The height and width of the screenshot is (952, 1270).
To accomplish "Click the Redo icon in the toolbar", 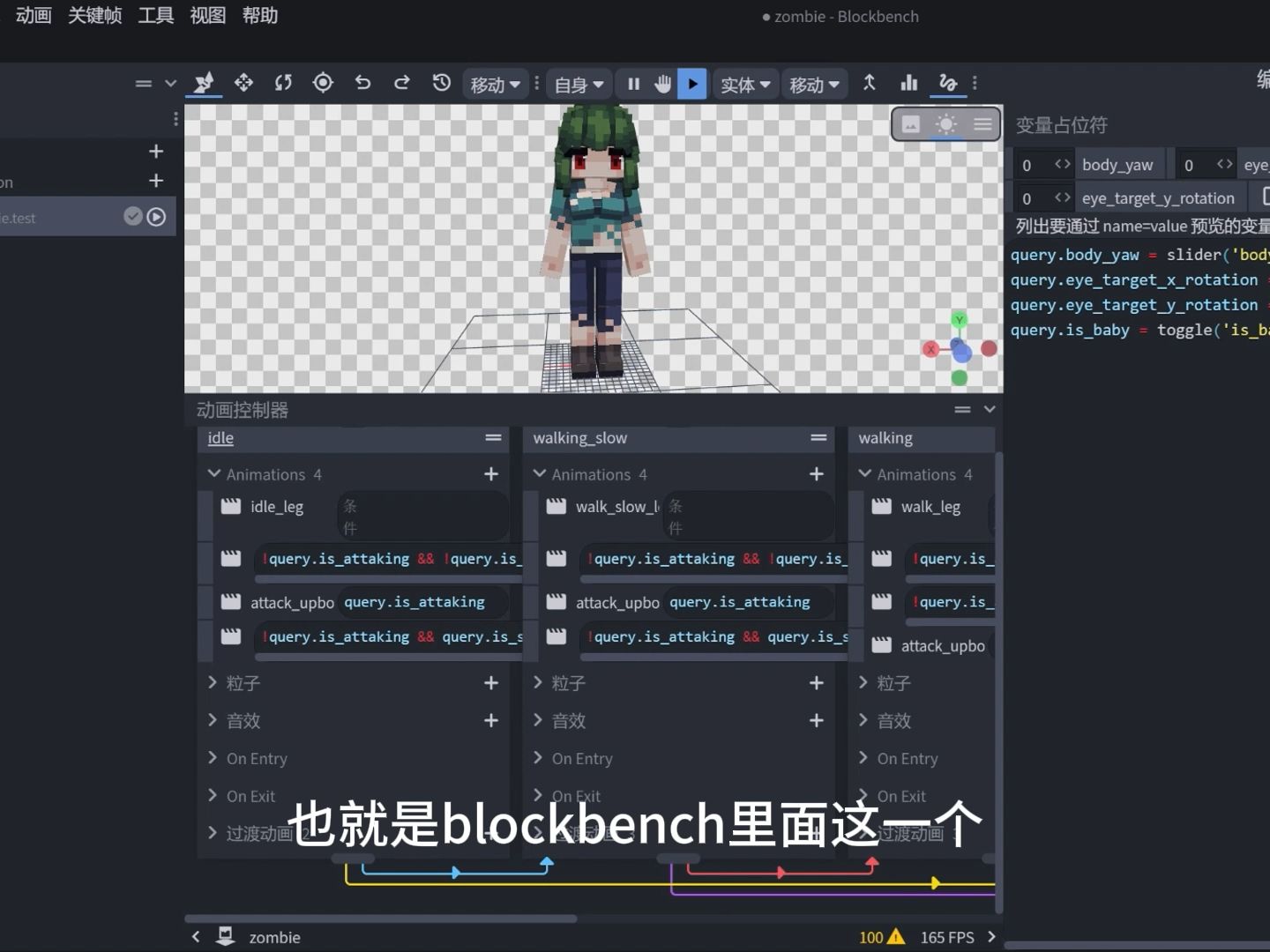I will pos(401,82).
